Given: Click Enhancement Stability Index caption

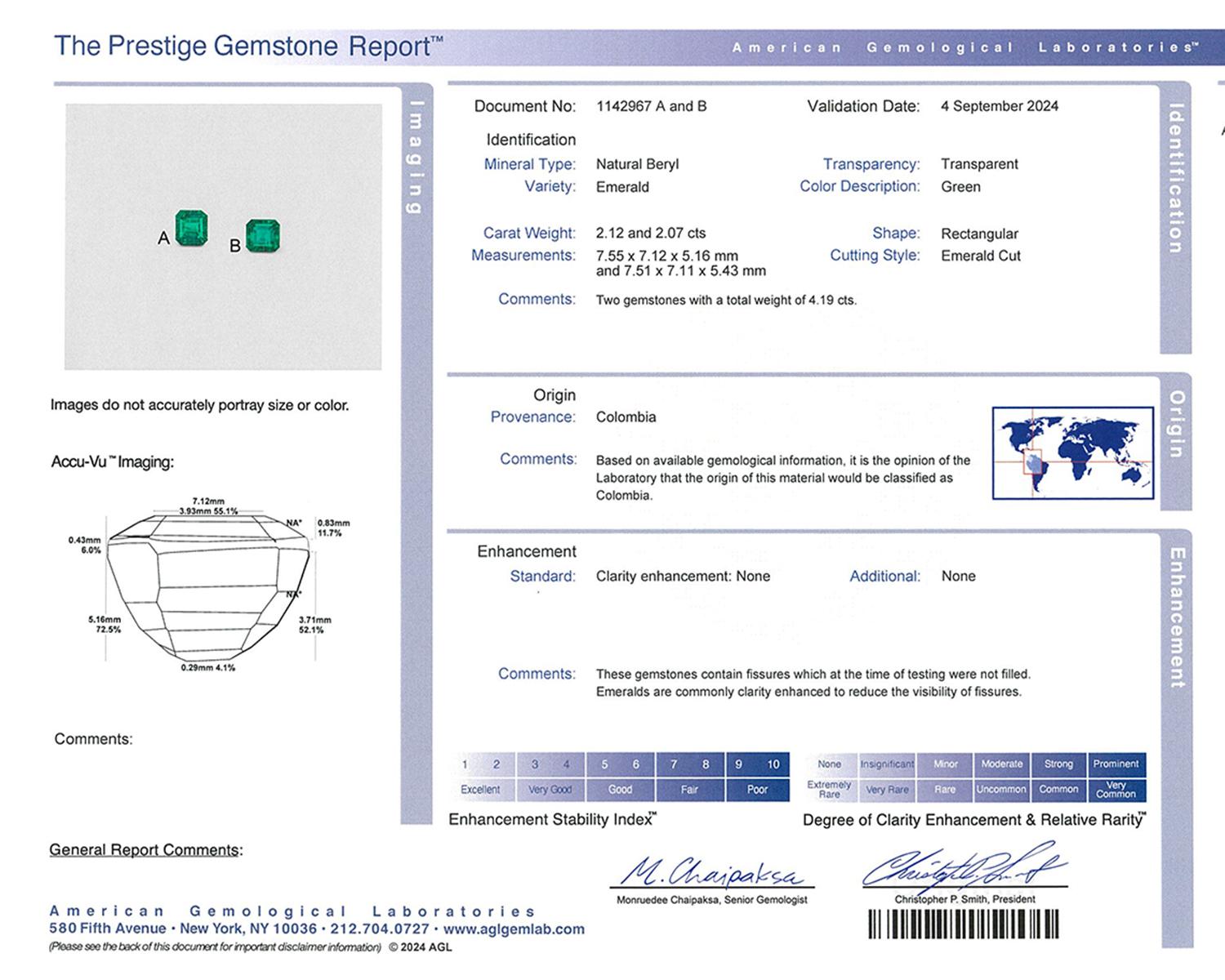Looking at the screenshot, I should tap(552, 819).
